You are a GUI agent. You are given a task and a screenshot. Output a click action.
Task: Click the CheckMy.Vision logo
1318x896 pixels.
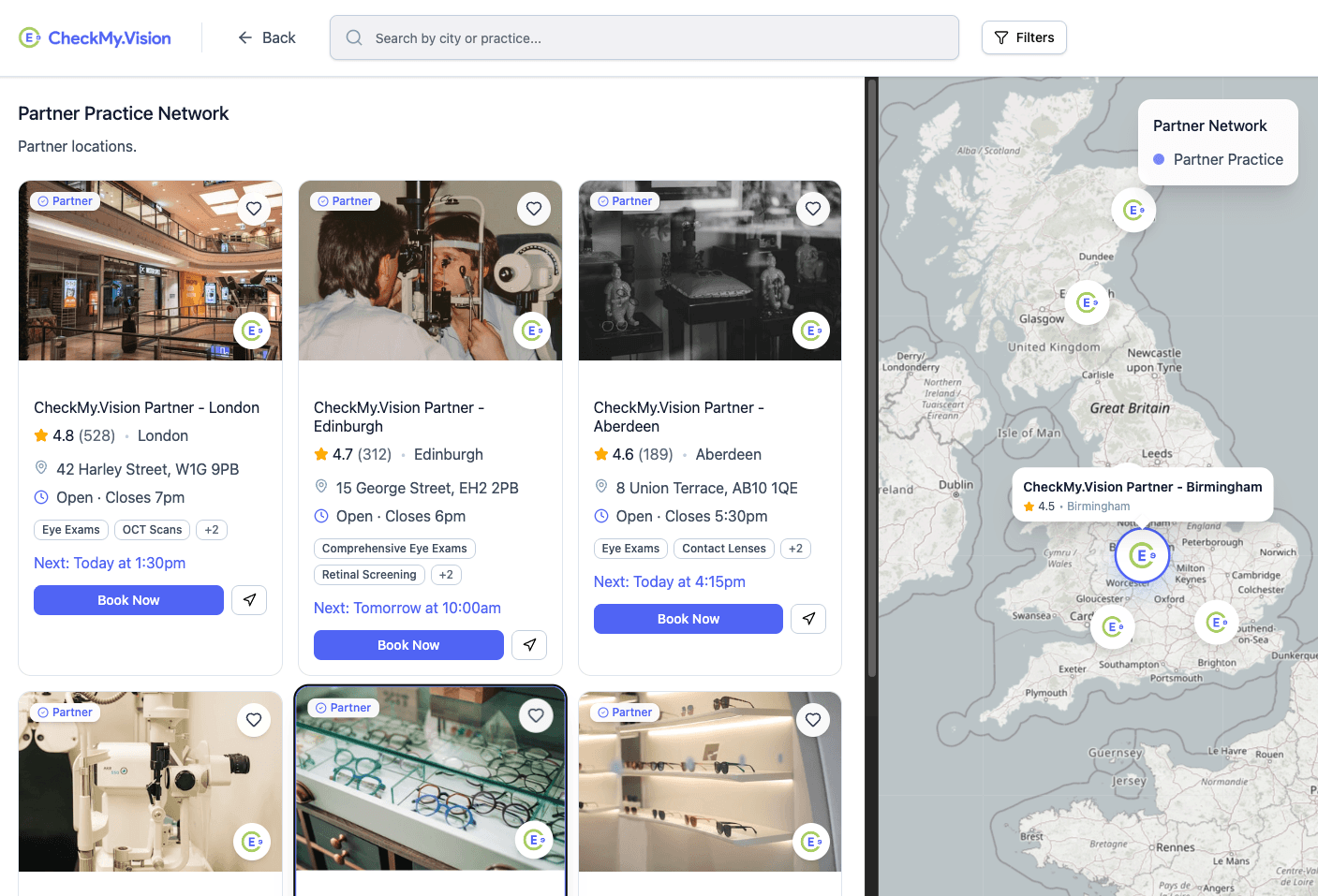[x=95, y=37]
